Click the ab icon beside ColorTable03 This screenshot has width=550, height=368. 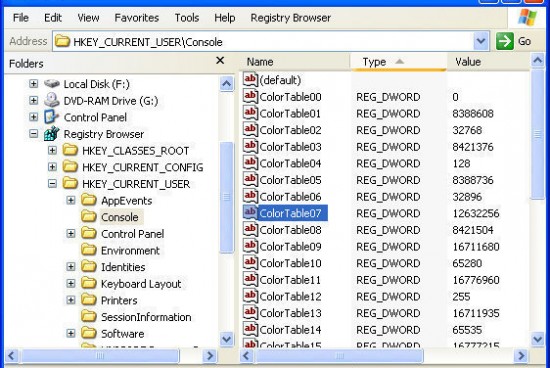click(250, 146)
